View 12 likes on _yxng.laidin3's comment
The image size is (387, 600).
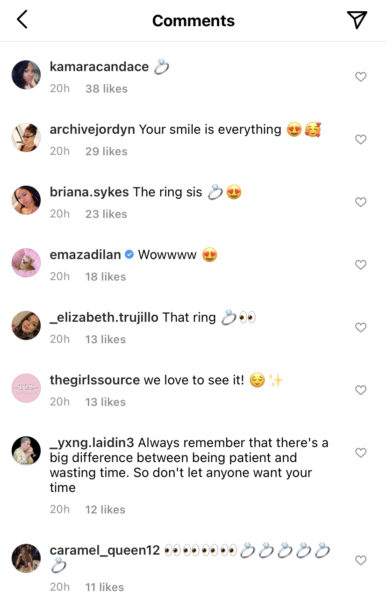tap(105, 510)
